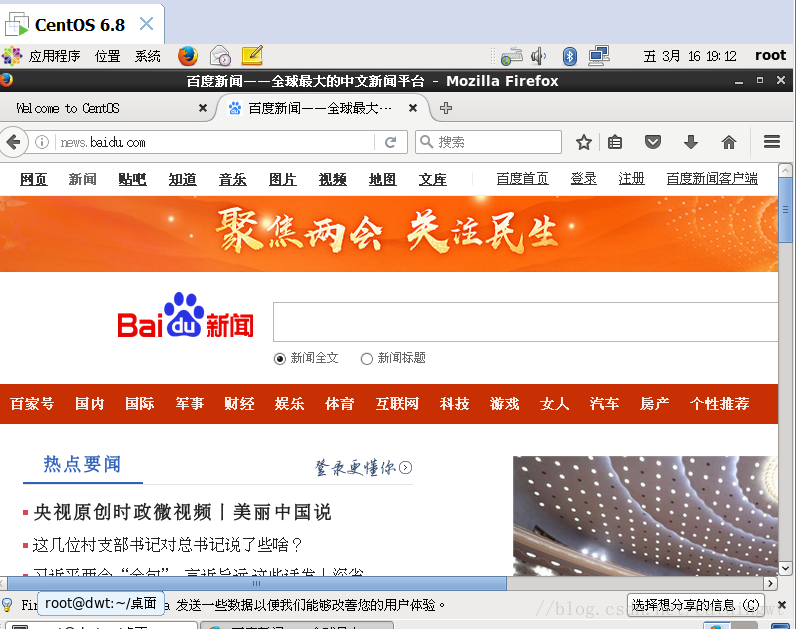Open the 音乐 link
This screenshot has height=629, width=796.
click(233, 179)
